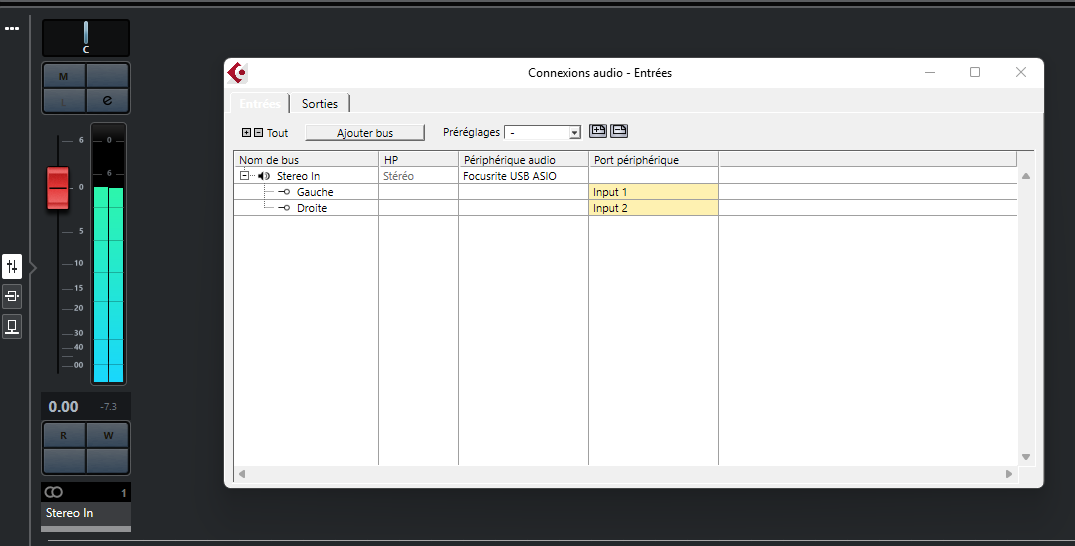Enable Write automation on Stereo In
Screen dimensions: 1075x546
pos(107,435)
